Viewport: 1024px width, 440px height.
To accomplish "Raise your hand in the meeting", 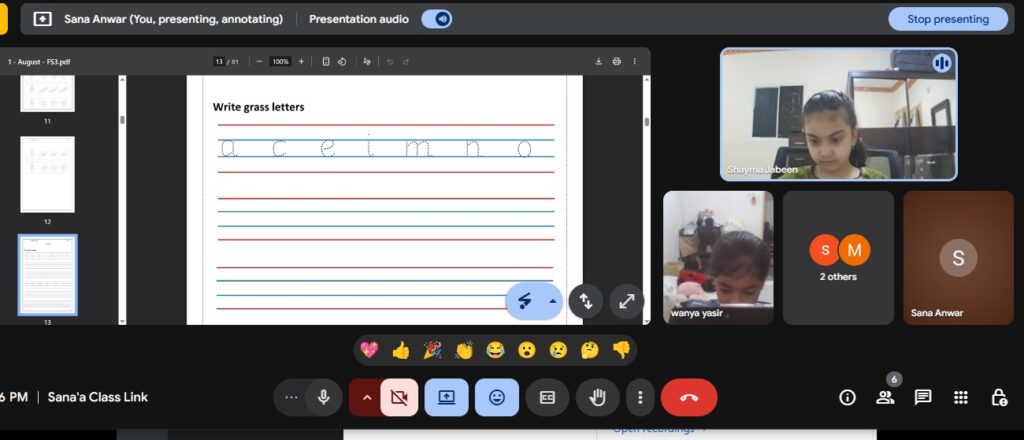I will 598,397.
